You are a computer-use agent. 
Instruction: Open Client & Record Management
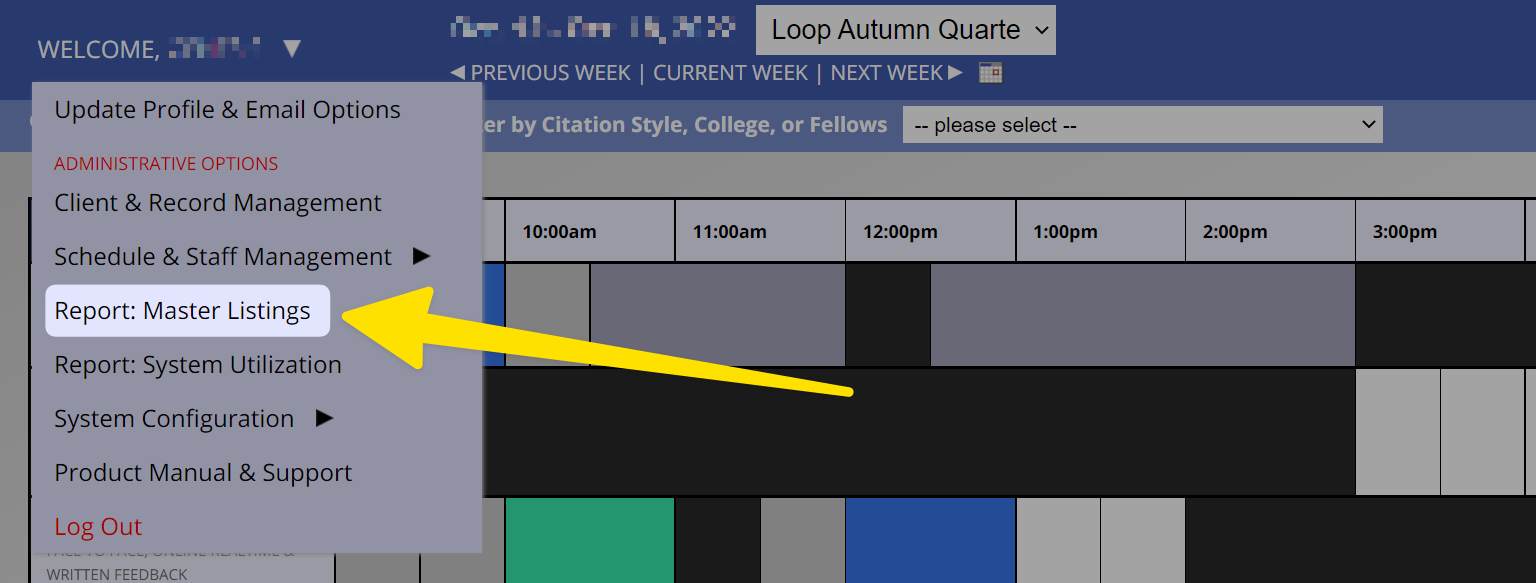click(218, 203)
